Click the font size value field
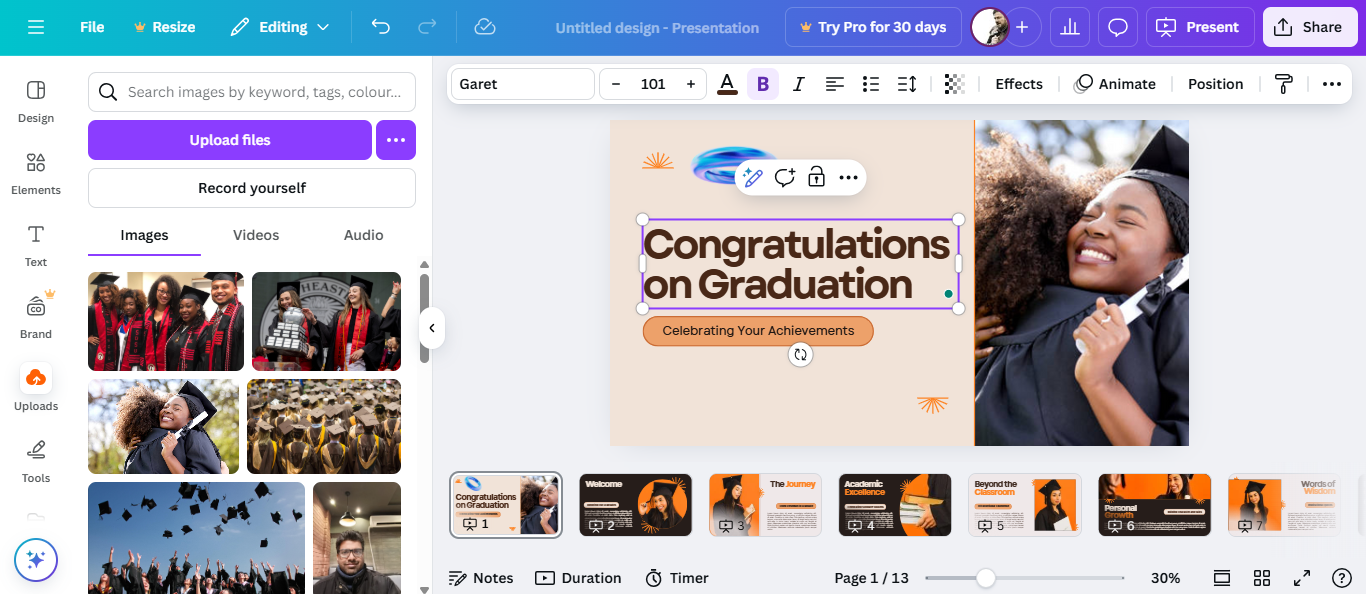The image size is (1366, 594). click(653, 84)
